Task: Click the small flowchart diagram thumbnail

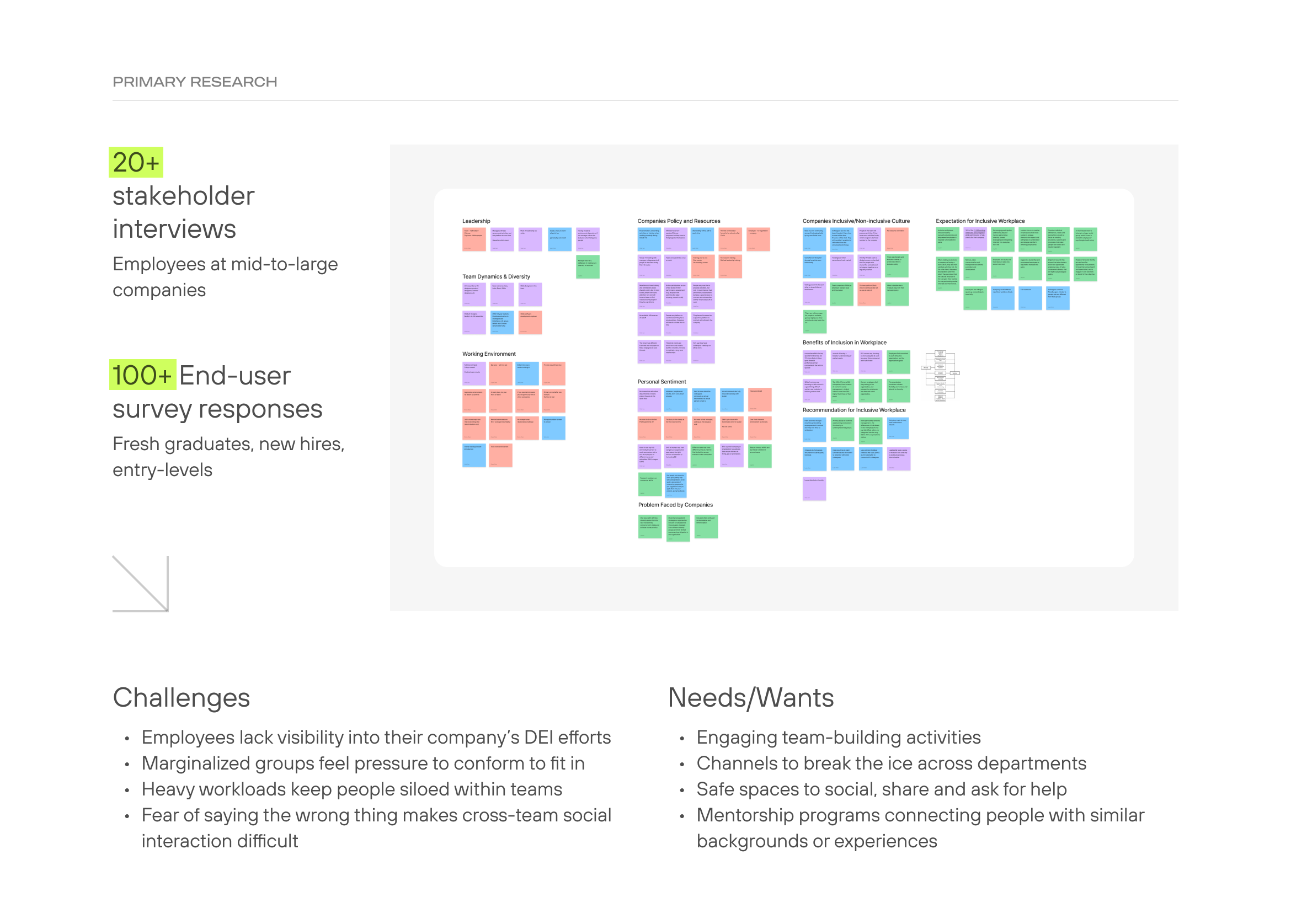Action: click(940, 376)
